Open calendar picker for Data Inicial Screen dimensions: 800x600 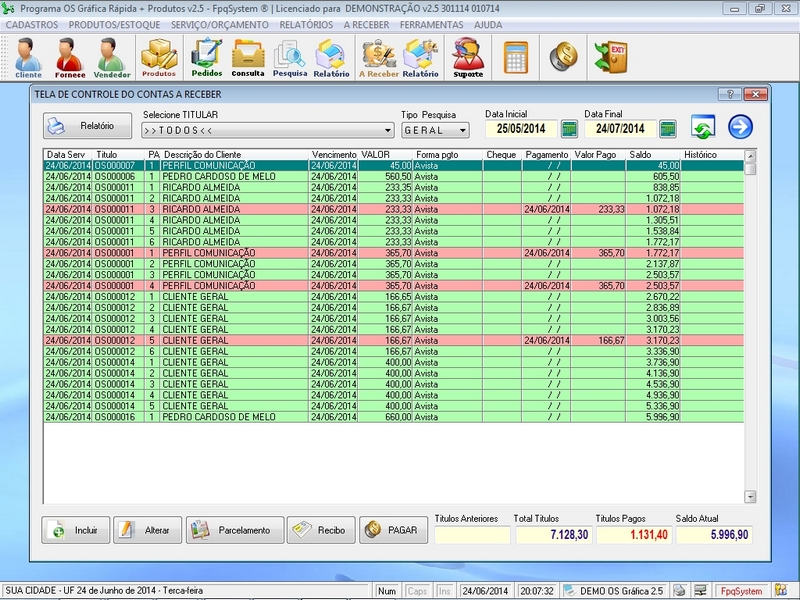569,129
